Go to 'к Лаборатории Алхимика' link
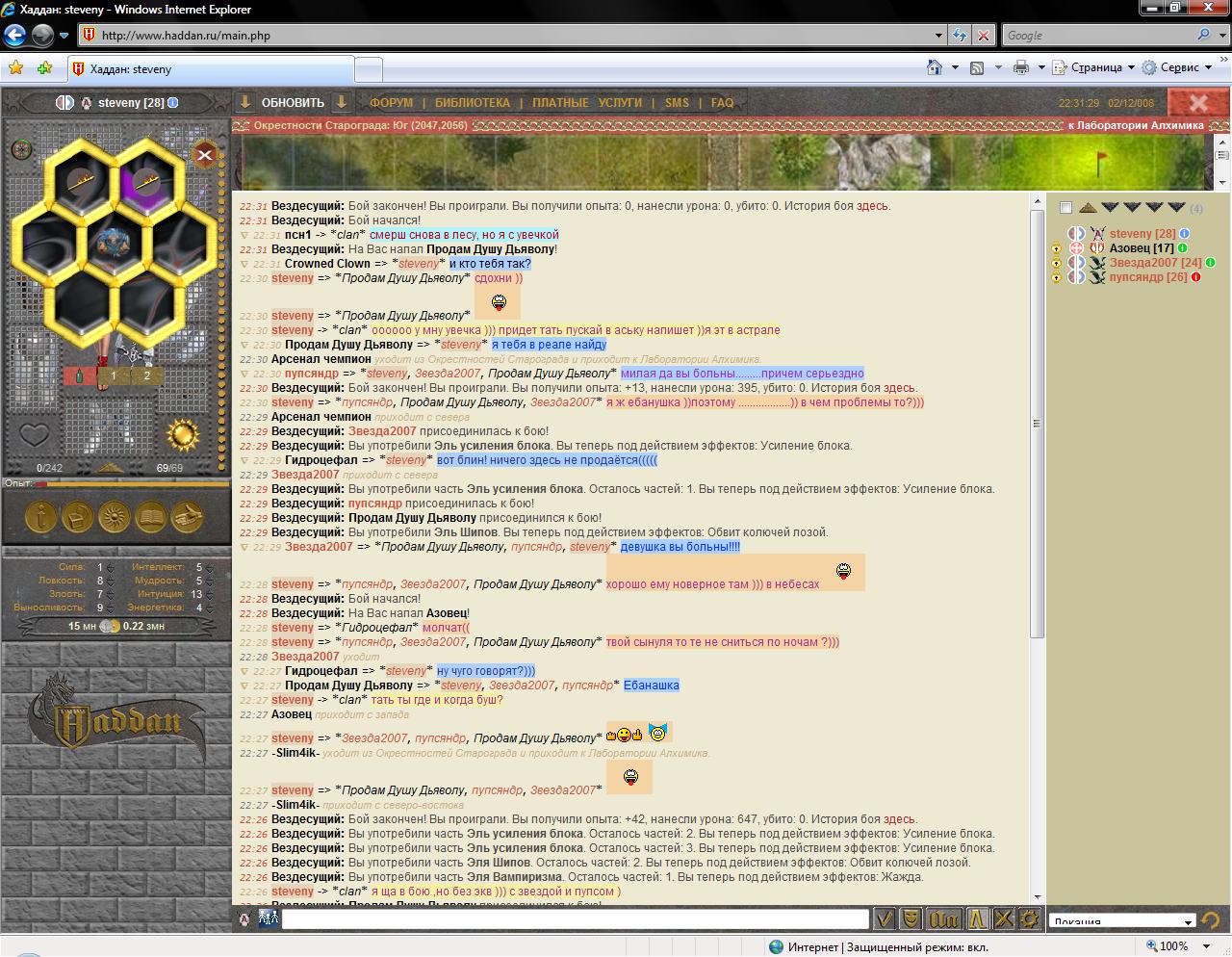 coord(1136,125)
